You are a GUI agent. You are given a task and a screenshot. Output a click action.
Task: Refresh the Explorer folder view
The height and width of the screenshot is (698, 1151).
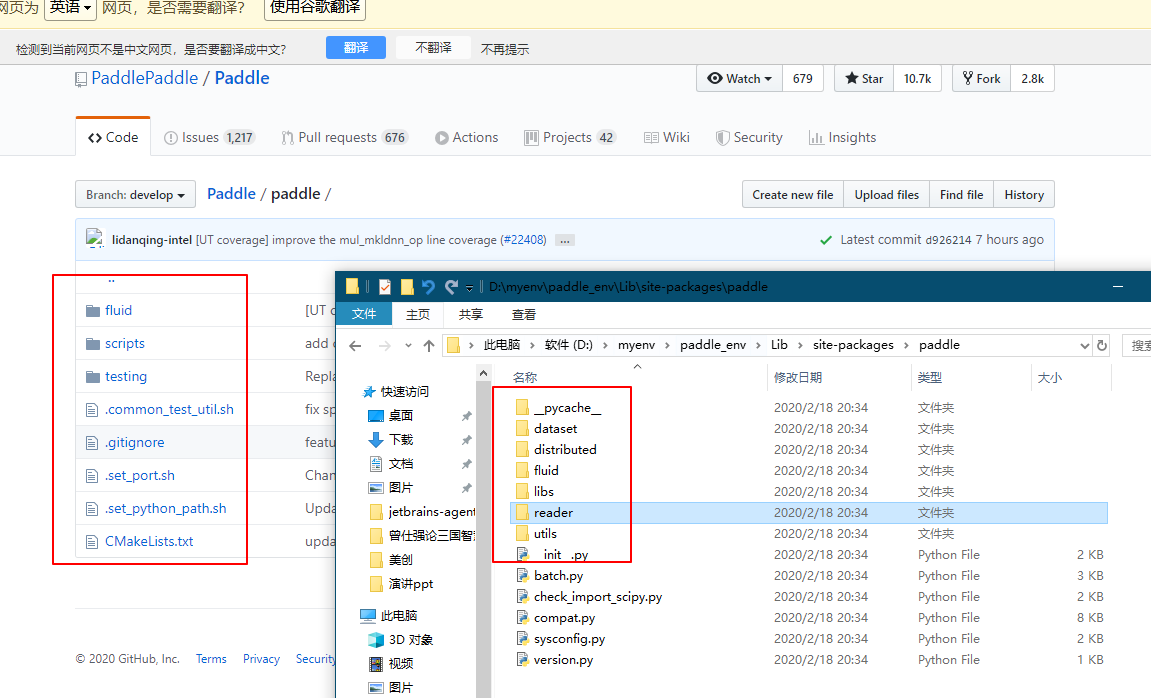[x=1101, y=345]
